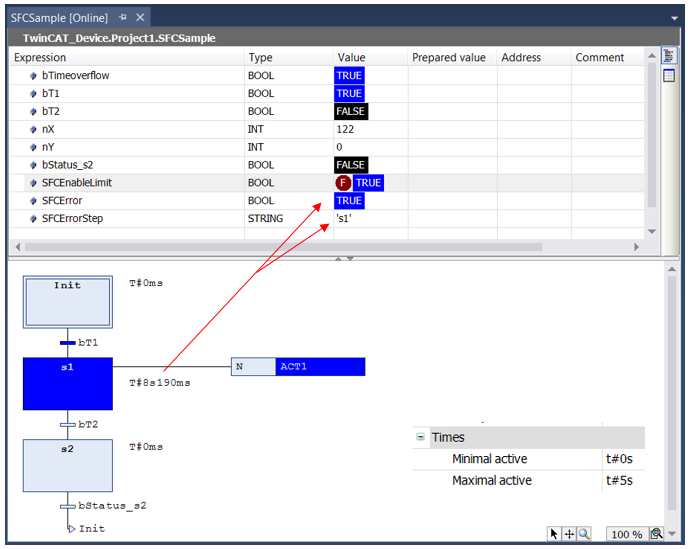Open the zoom options icon beside 100 %
The height and width of the screenshot is (549, 691).
click(x=656, y=534)
